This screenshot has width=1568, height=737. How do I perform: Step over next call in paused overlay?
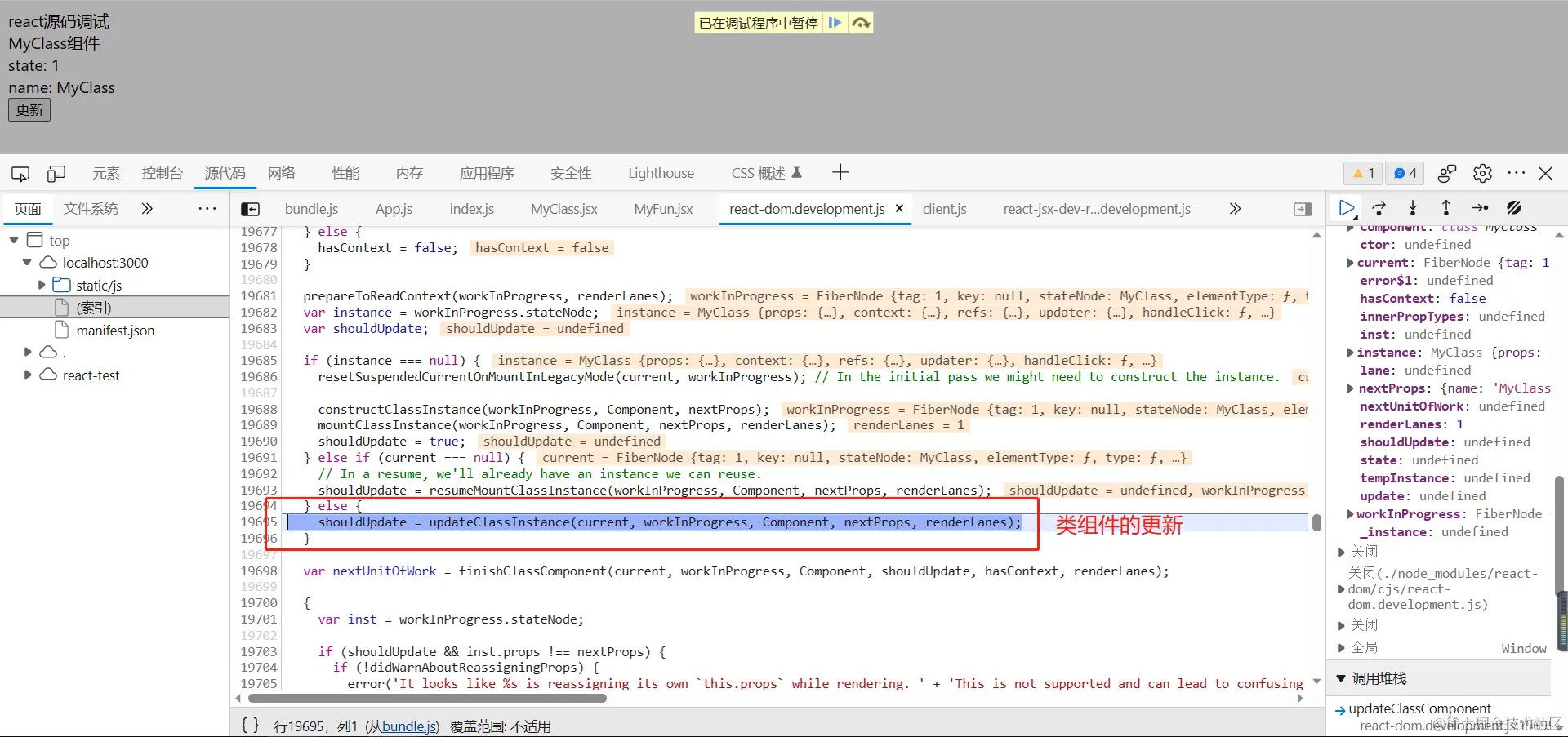tap(861, 23)
